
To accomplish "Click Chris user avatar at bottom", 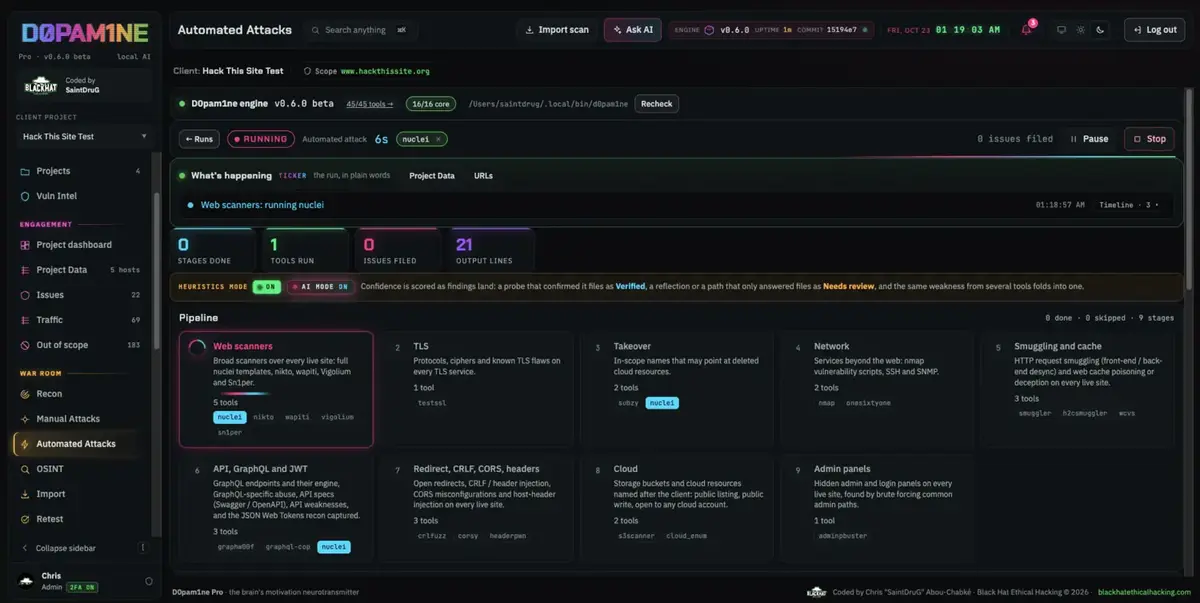I will 26,581.
